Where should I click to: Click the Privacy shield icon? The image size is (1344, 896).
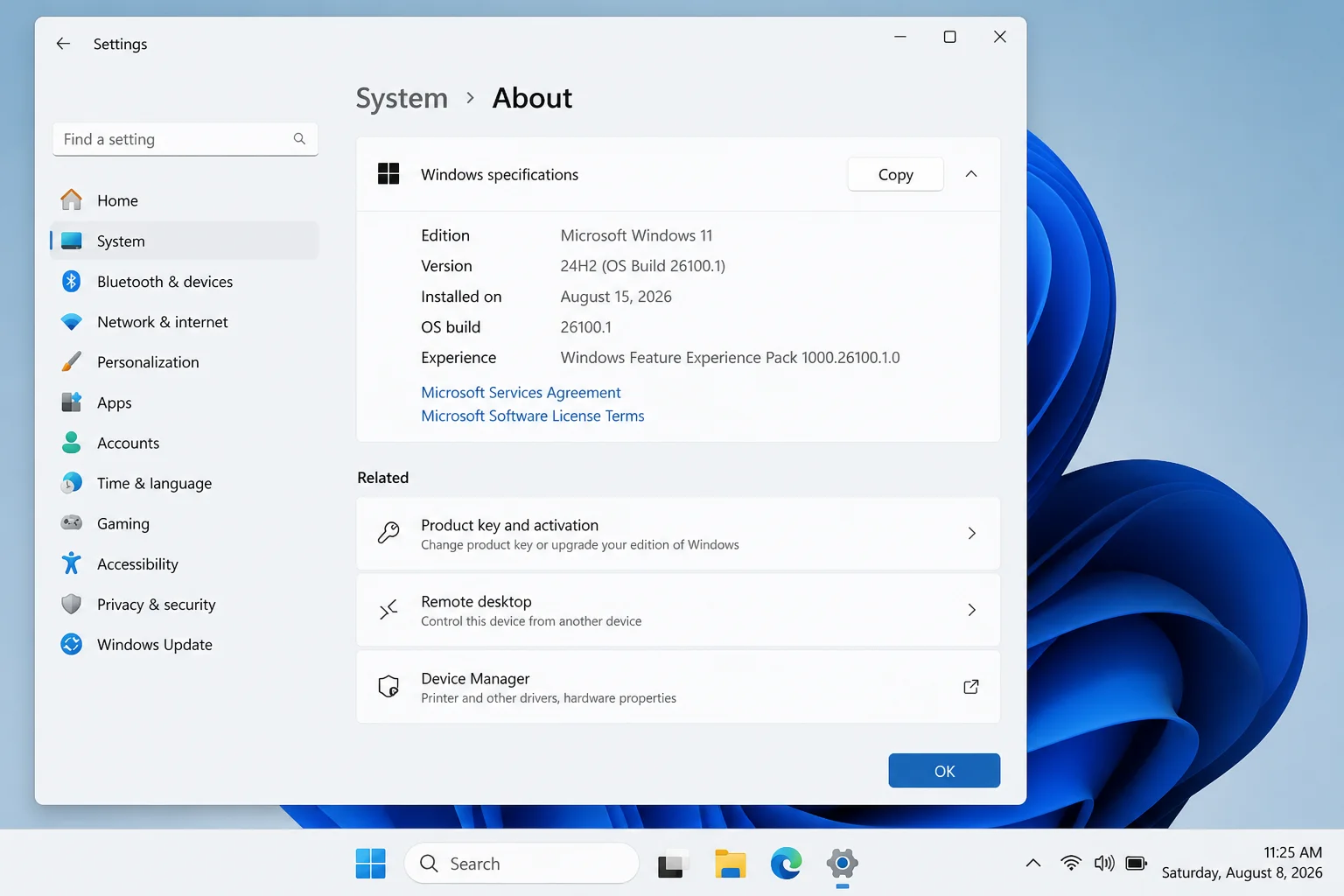coord(72,604)
